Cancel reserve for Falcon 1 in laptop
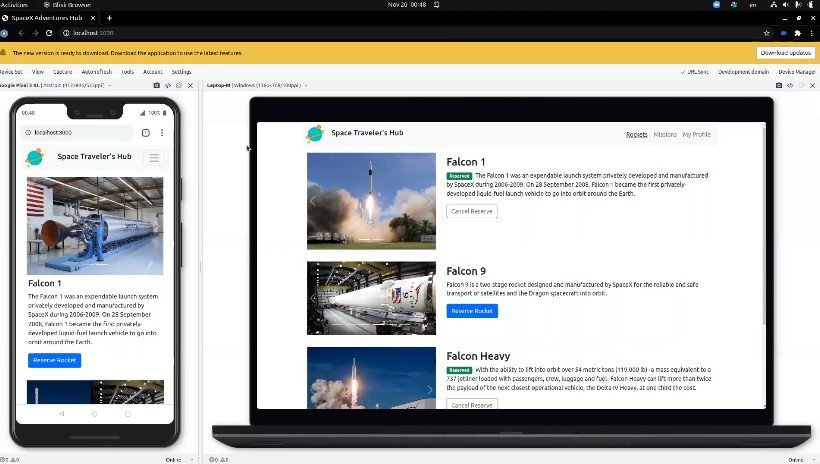This screenshot has width=820, height=464. point(472,211)
